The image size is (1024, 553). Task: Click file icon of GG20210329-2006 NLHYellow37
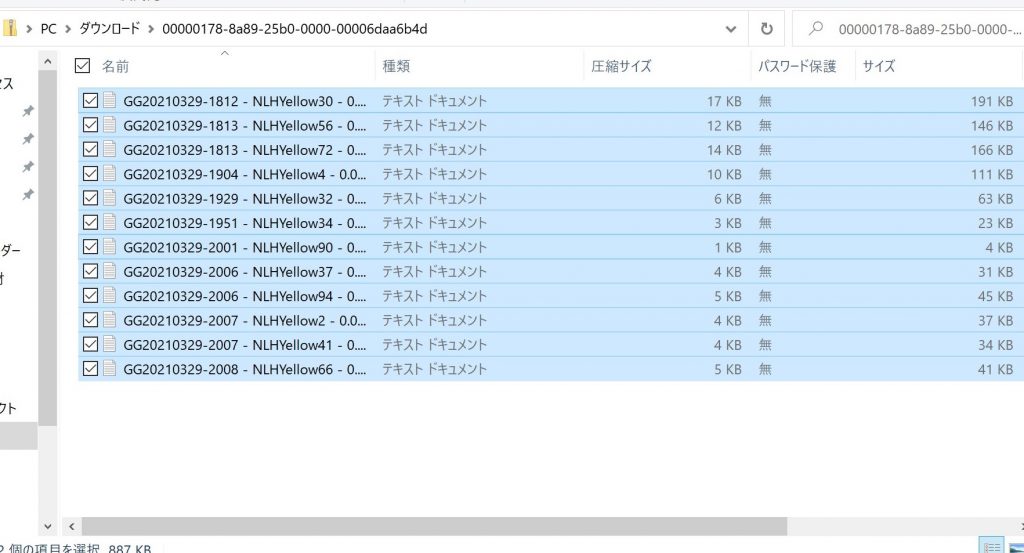(x=110, y=271)
